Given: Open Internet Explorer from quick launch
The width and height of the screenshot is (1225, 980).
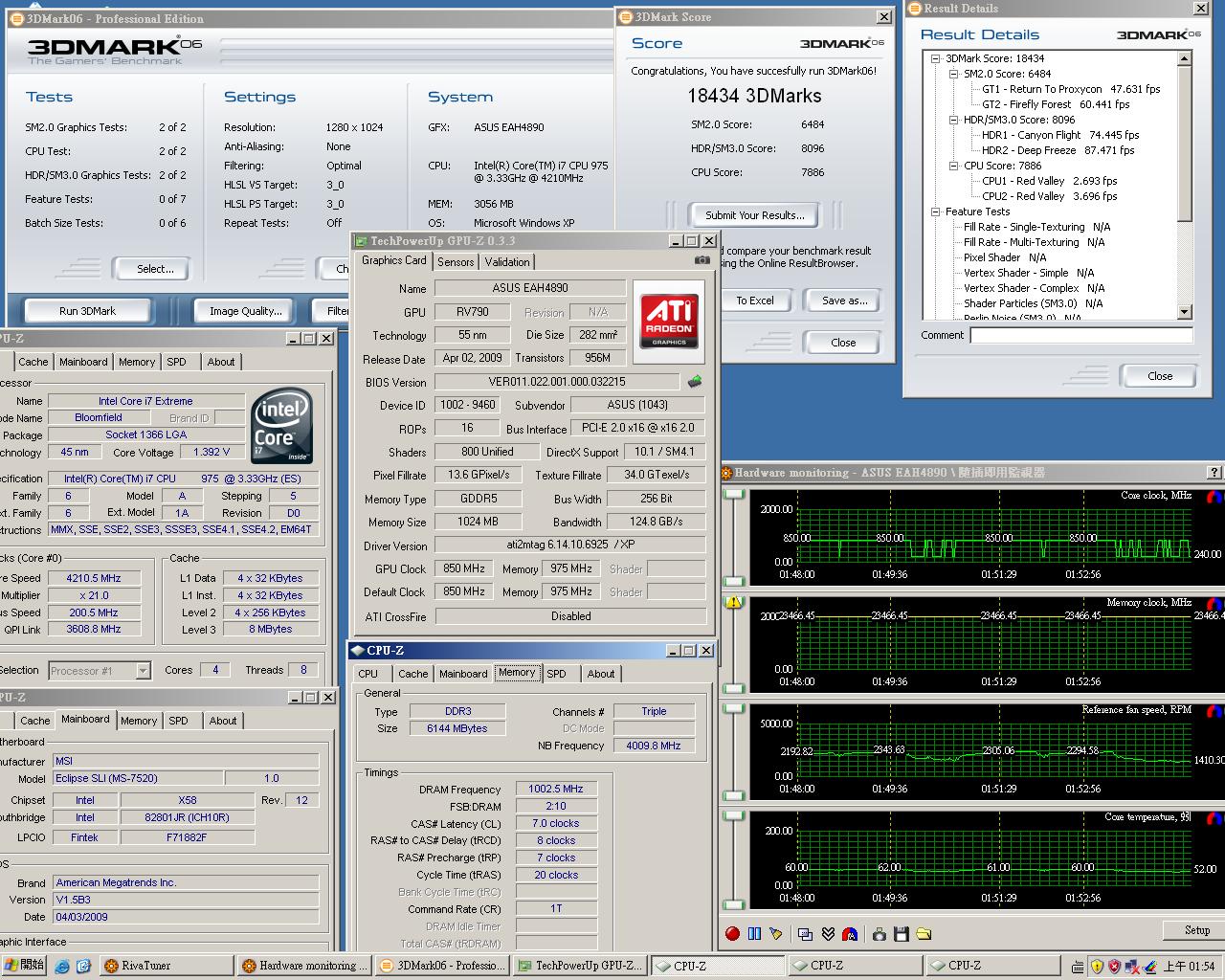Looking at the screenshot, I should pos(62,967).
